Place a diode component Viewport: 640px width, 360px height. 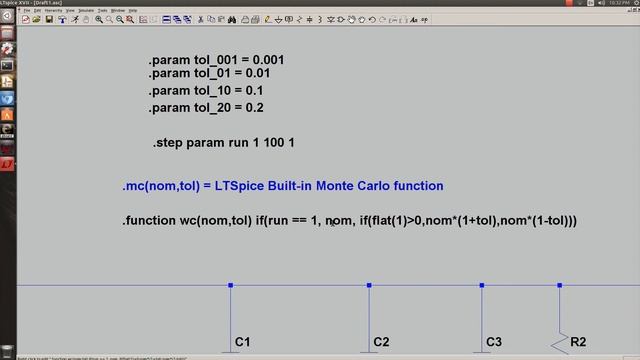point(331,20)
